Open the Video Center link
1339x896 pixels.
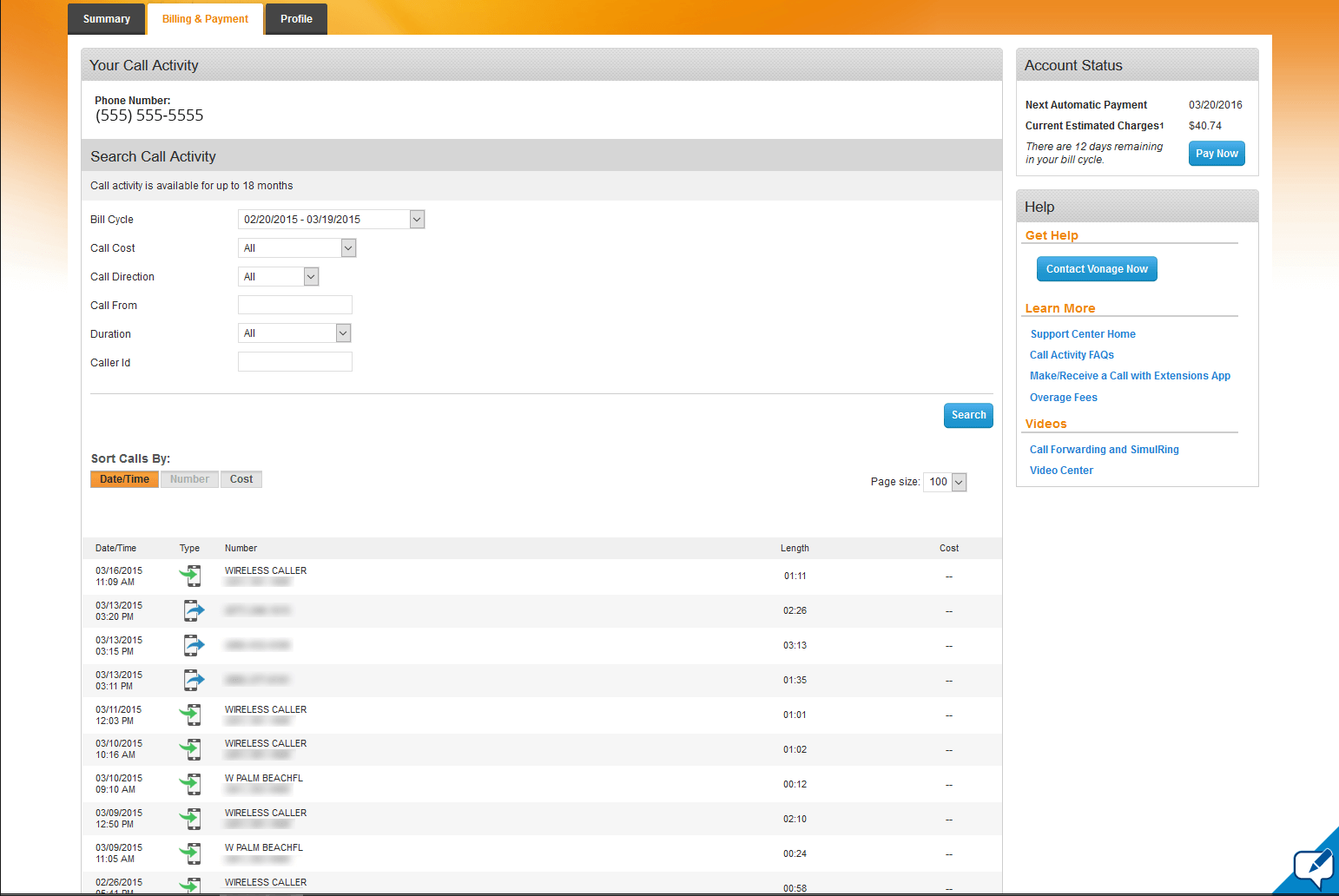1061,471
